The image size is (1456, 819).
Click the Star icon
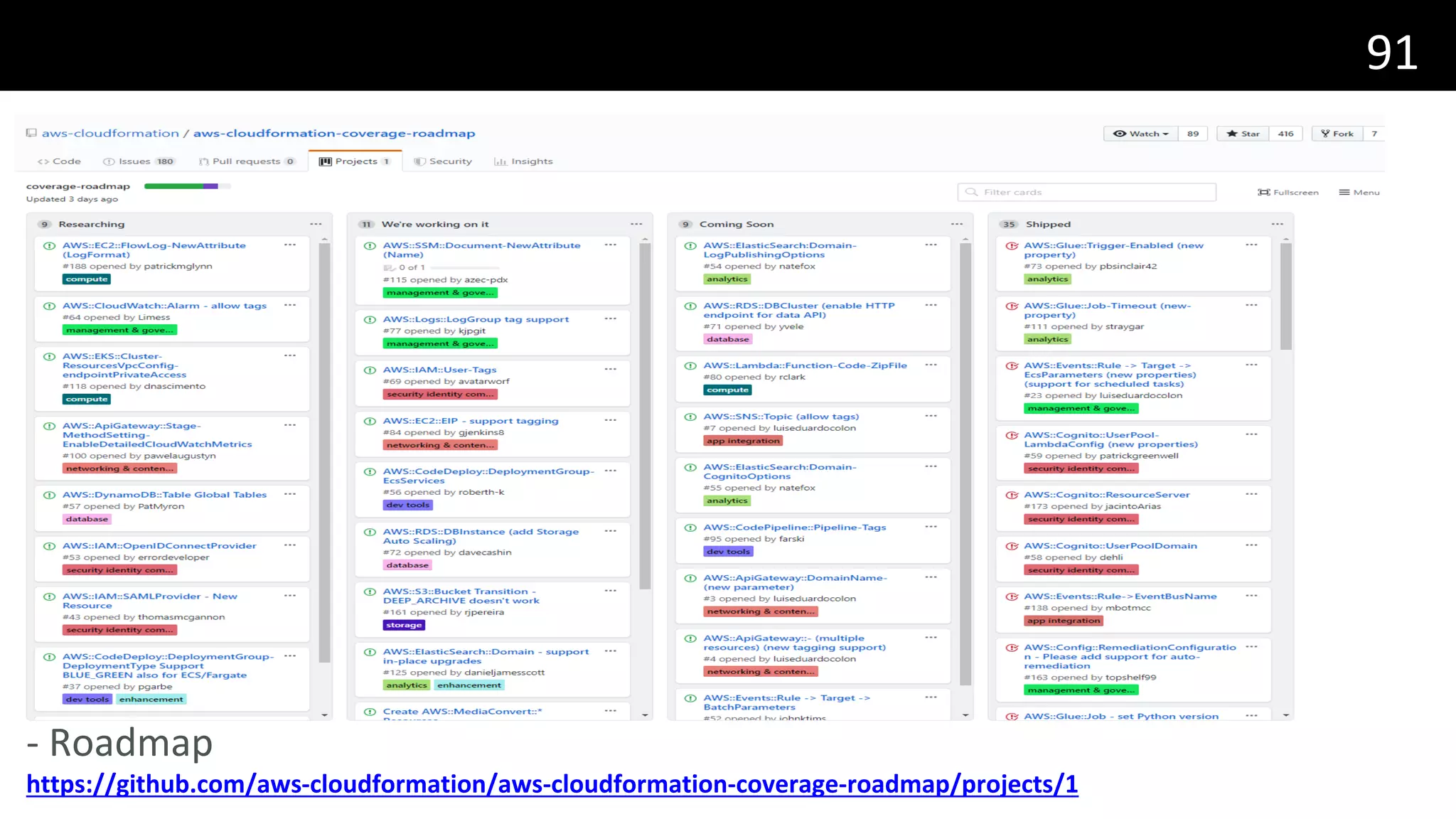(1231, 134)
